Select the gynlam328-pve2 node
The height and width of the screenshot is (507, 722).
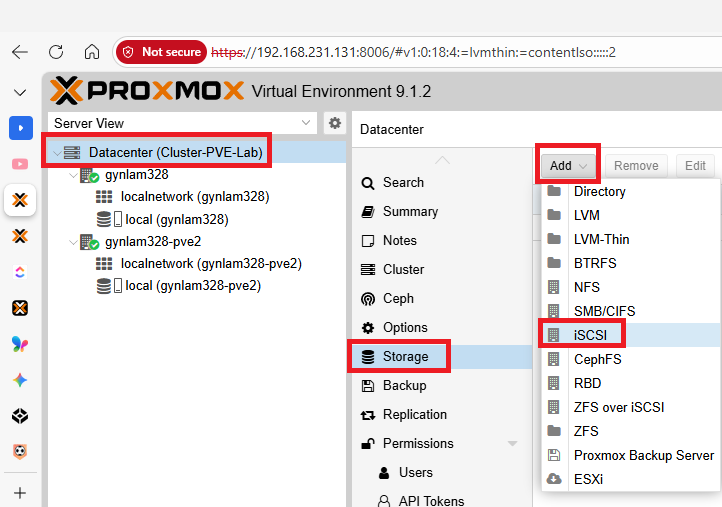(x=153, y=241)
